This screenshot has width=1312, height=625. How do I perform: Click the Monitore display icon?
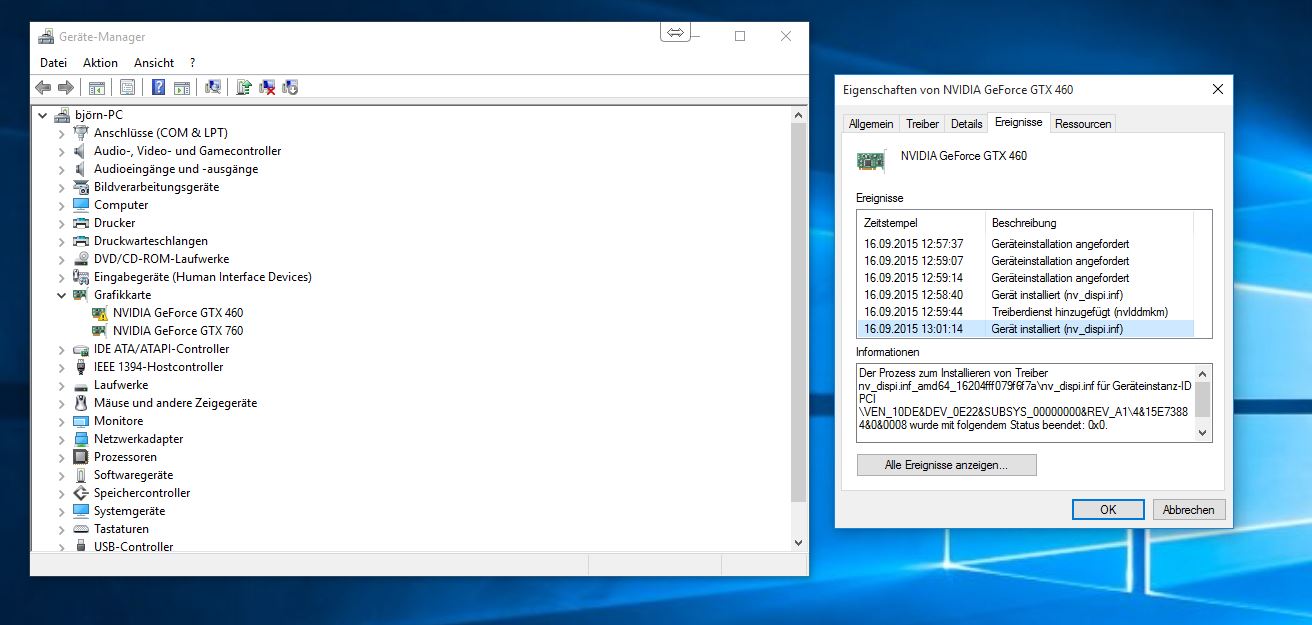pos(81,421)
